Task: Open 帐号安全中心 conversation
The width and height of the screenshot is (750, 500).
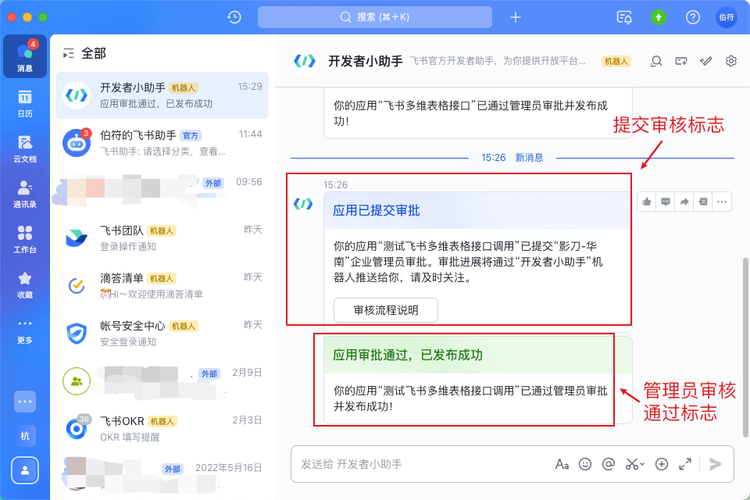Action: pyautogui.click(x=162, y=333)
